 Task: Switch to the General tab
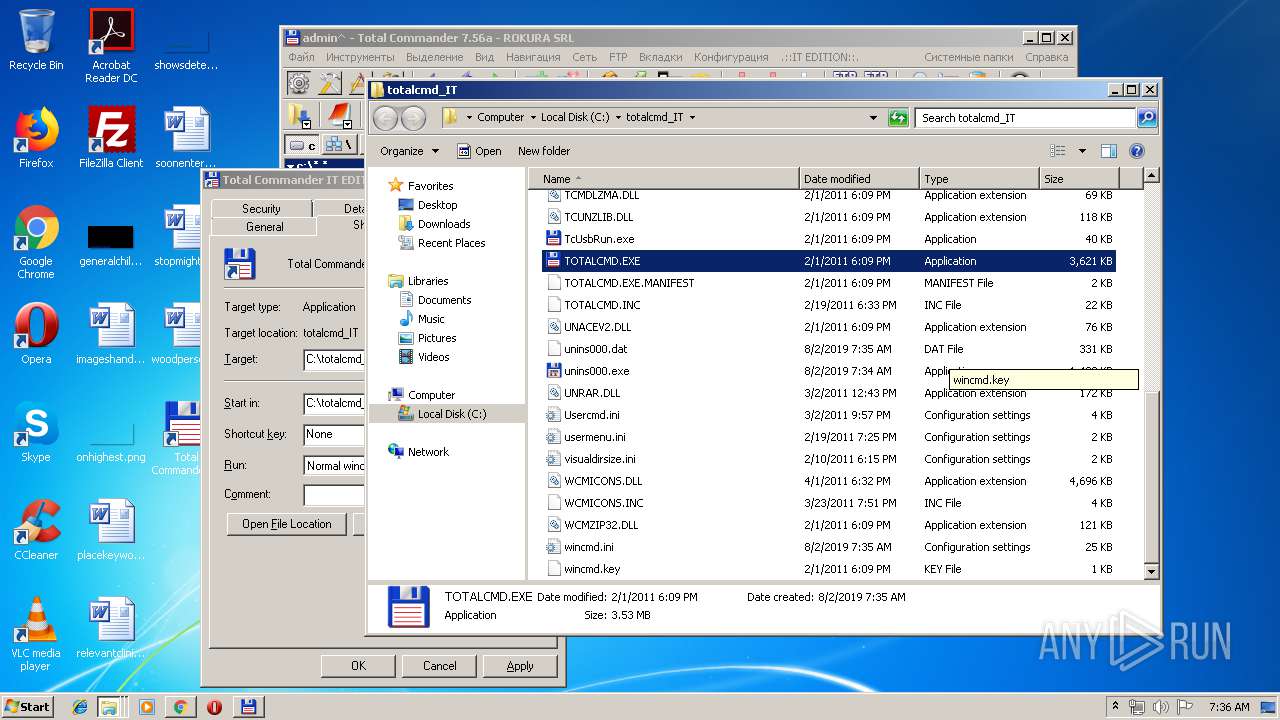tap(264, 226)
